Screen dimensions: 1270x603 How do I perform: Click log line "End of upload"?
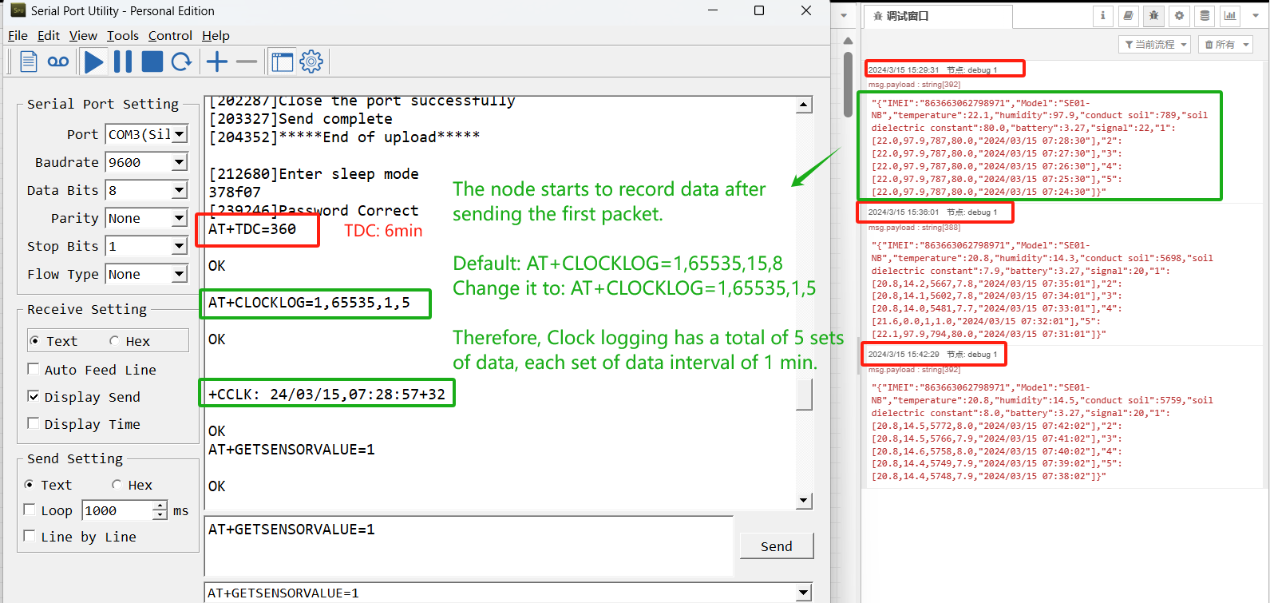click(344, 137)
